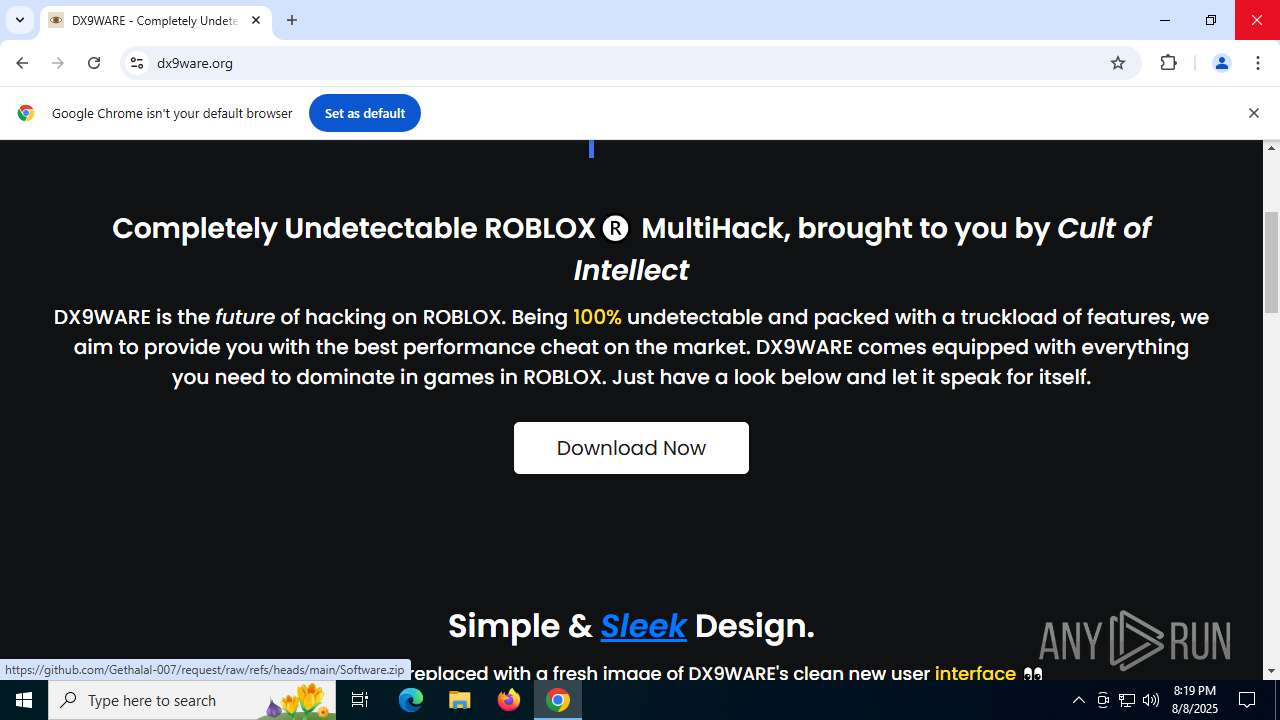Open a new browser tab
The height and width of the screenshot is (720, 1280).
click(x=292, y=20)
